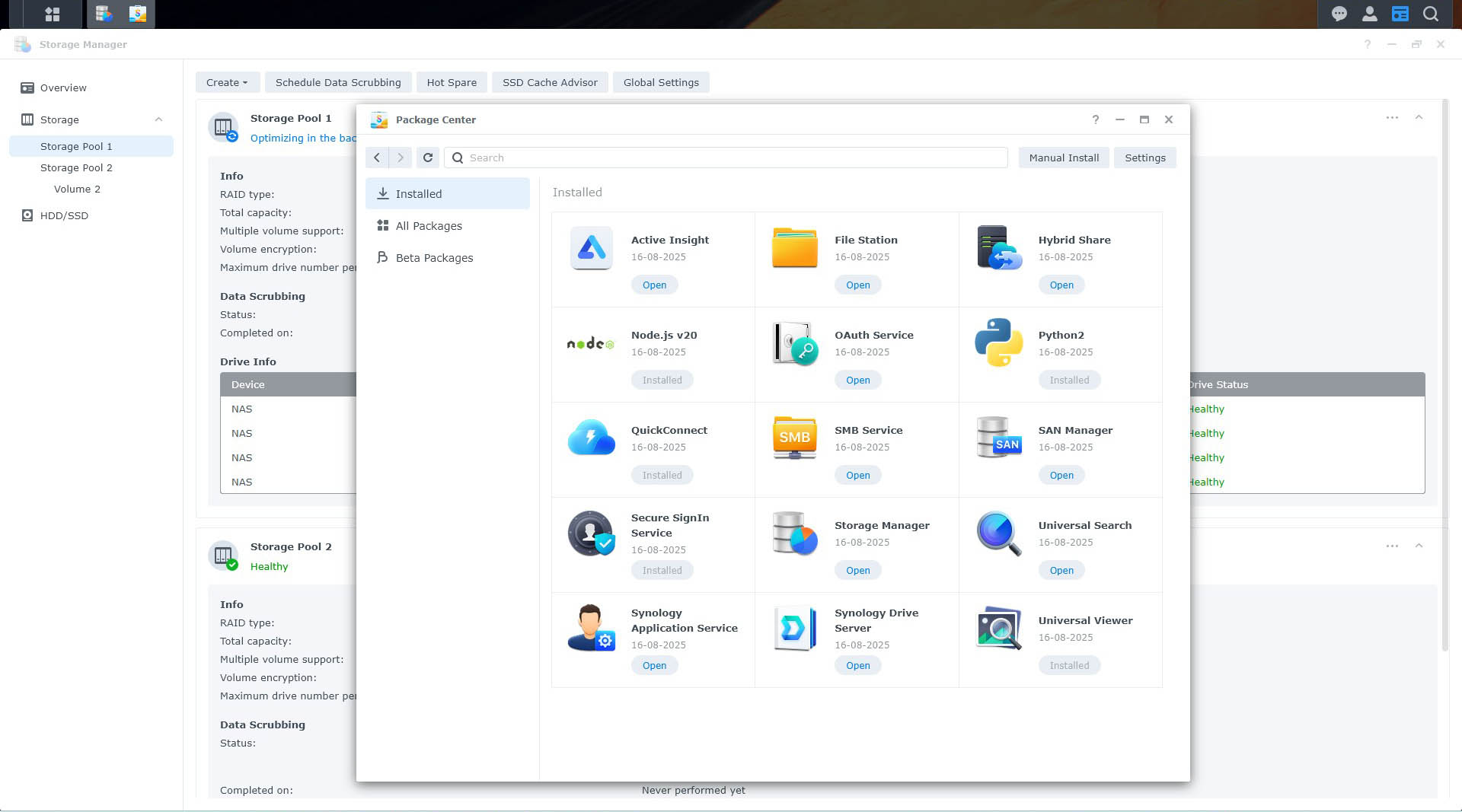
Task: Open the notifications chat bubble icon
Action: (1339, 14)
